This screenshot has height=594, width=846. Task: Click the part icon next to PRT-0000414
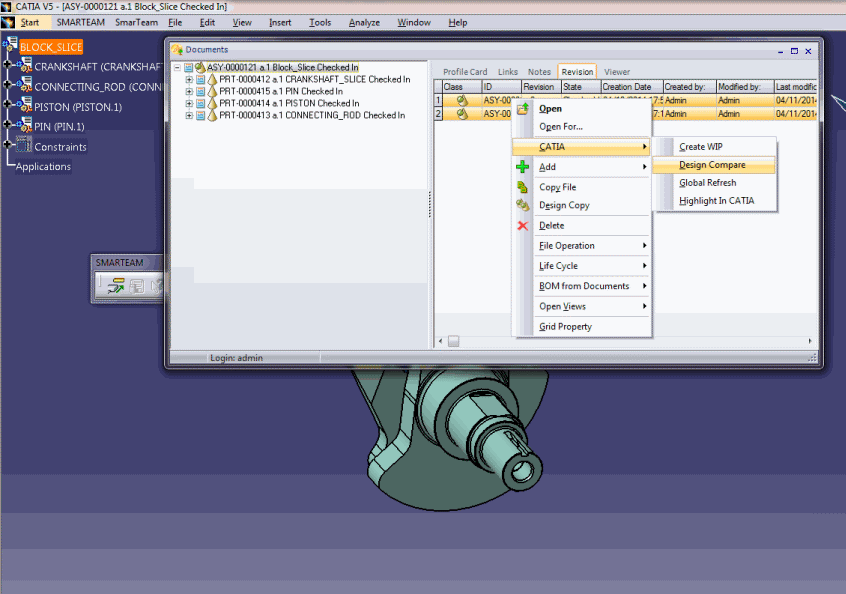pos(213,103)
